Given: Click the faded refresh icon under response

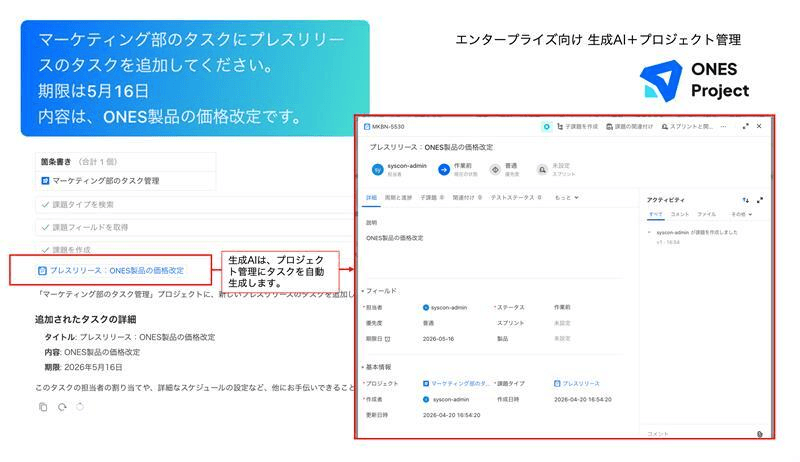Looking at the screenshot, I should coord(80,407).
